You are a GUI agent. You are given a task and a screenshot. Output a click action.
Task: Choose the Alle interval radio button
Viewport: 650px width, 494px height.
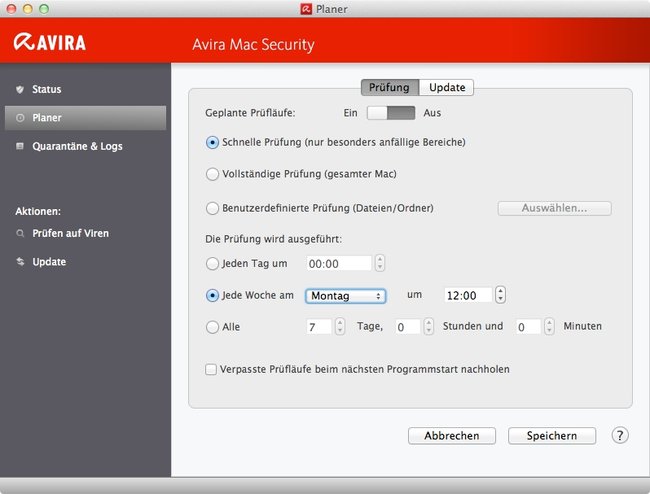(x=212, y=327)
